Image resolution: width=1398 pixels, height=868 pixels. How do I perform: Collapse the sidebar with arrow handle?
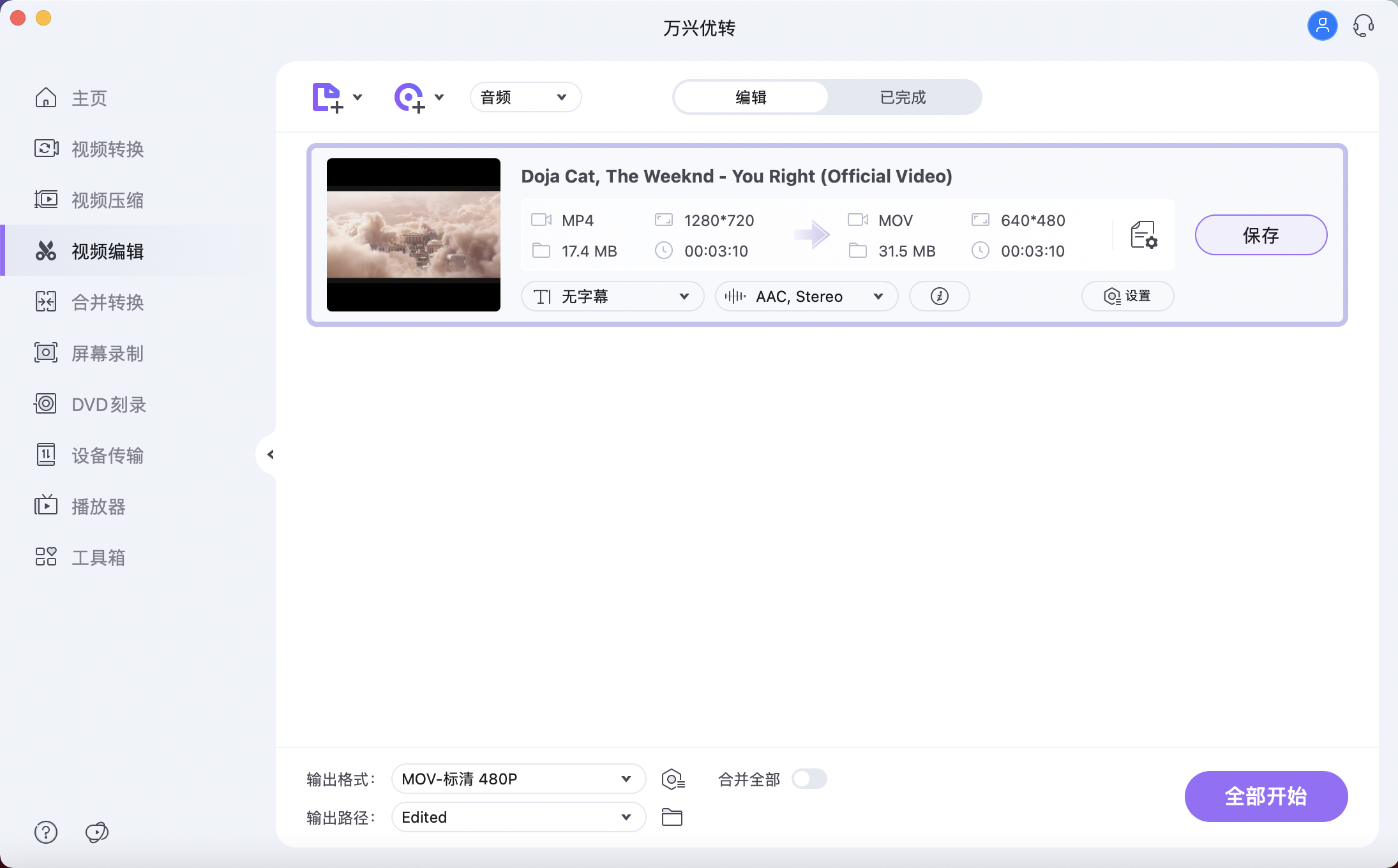pyautogui.click(x=270, y=454)
